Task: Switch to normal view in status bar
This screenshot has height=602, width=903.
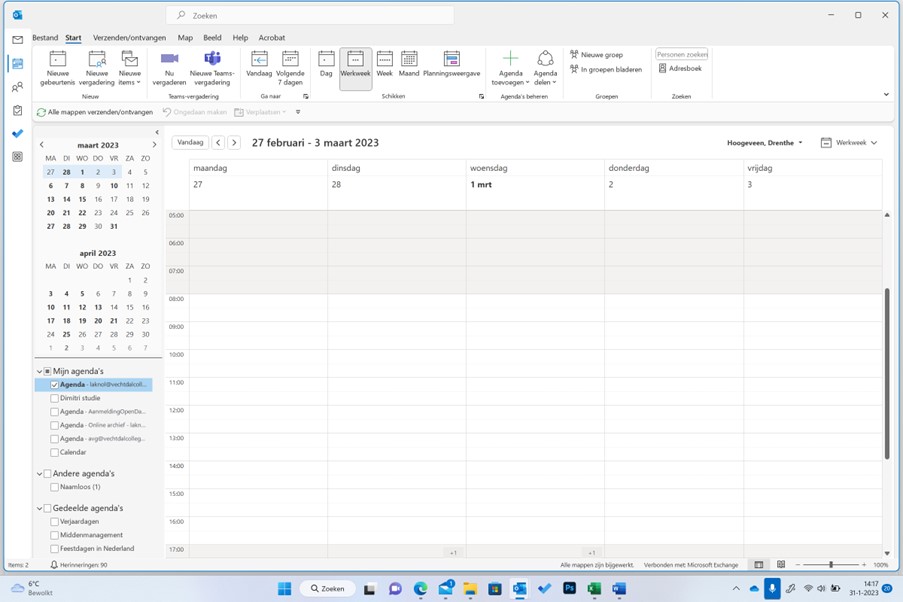Action: (x=759, y=565)
